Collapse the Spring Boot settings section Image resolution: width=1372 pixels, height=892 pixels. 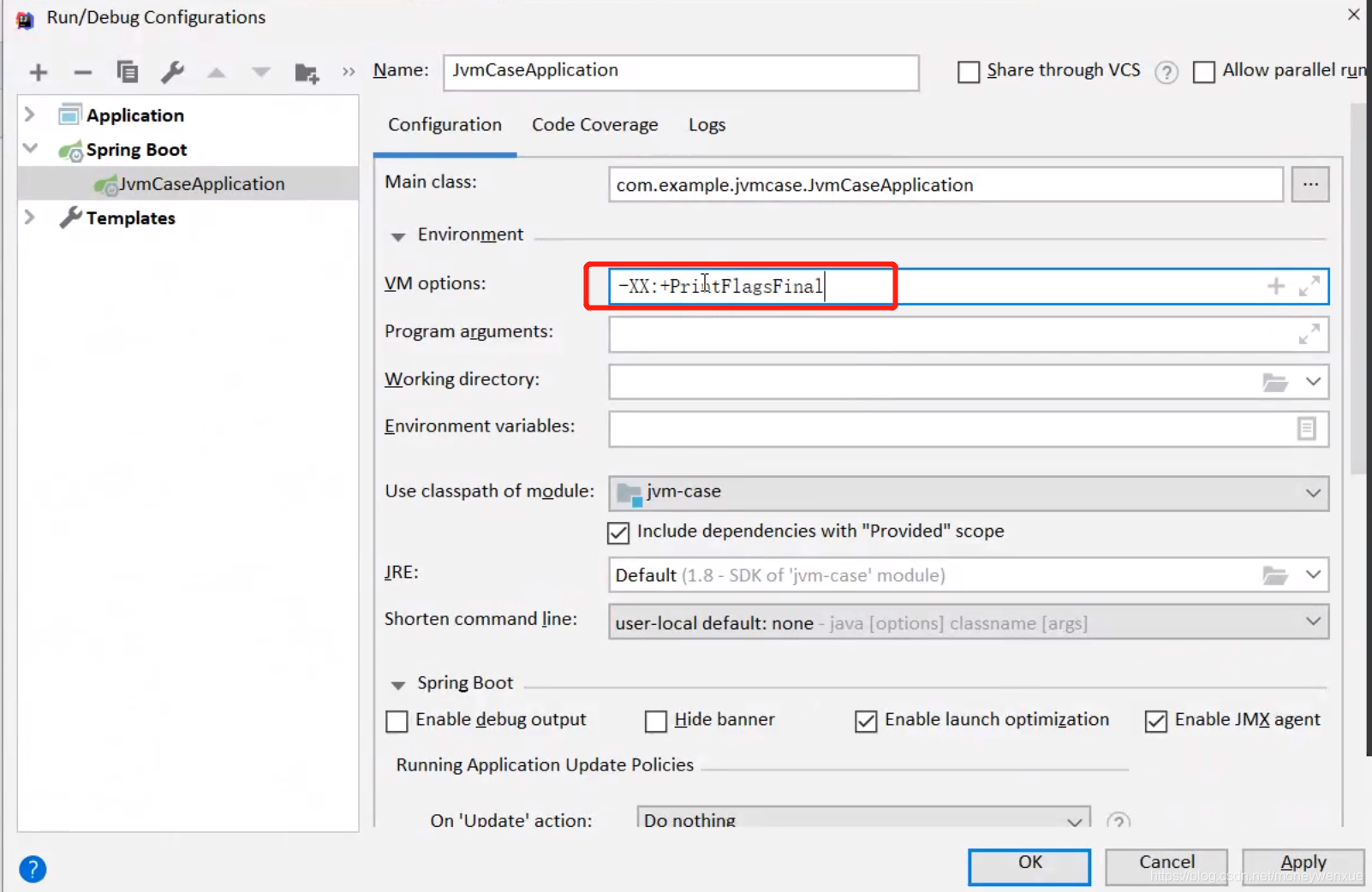pos(397,685)
